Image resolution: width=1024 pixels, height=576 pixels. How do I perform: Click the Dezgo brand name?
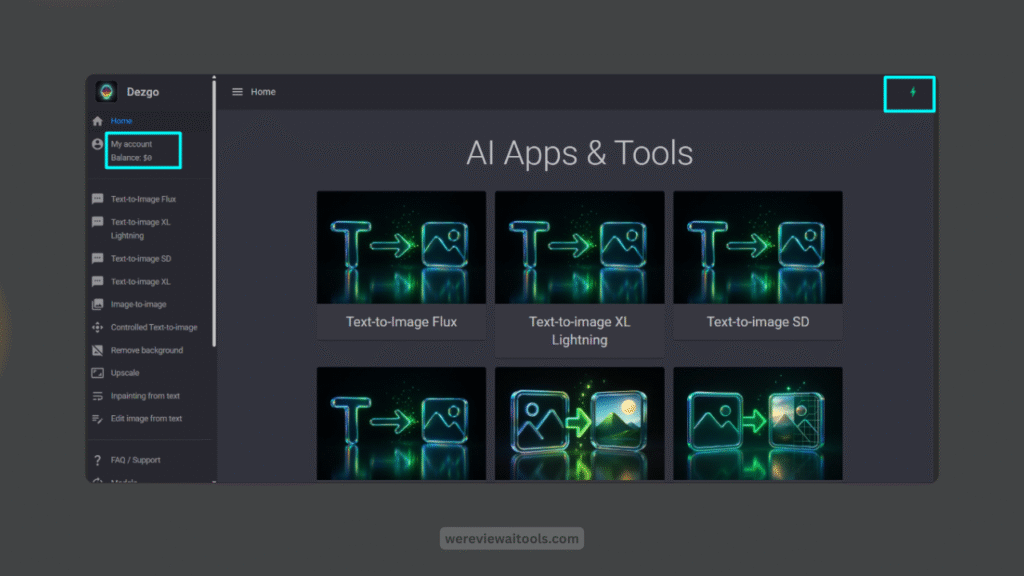tap(143, 92)
